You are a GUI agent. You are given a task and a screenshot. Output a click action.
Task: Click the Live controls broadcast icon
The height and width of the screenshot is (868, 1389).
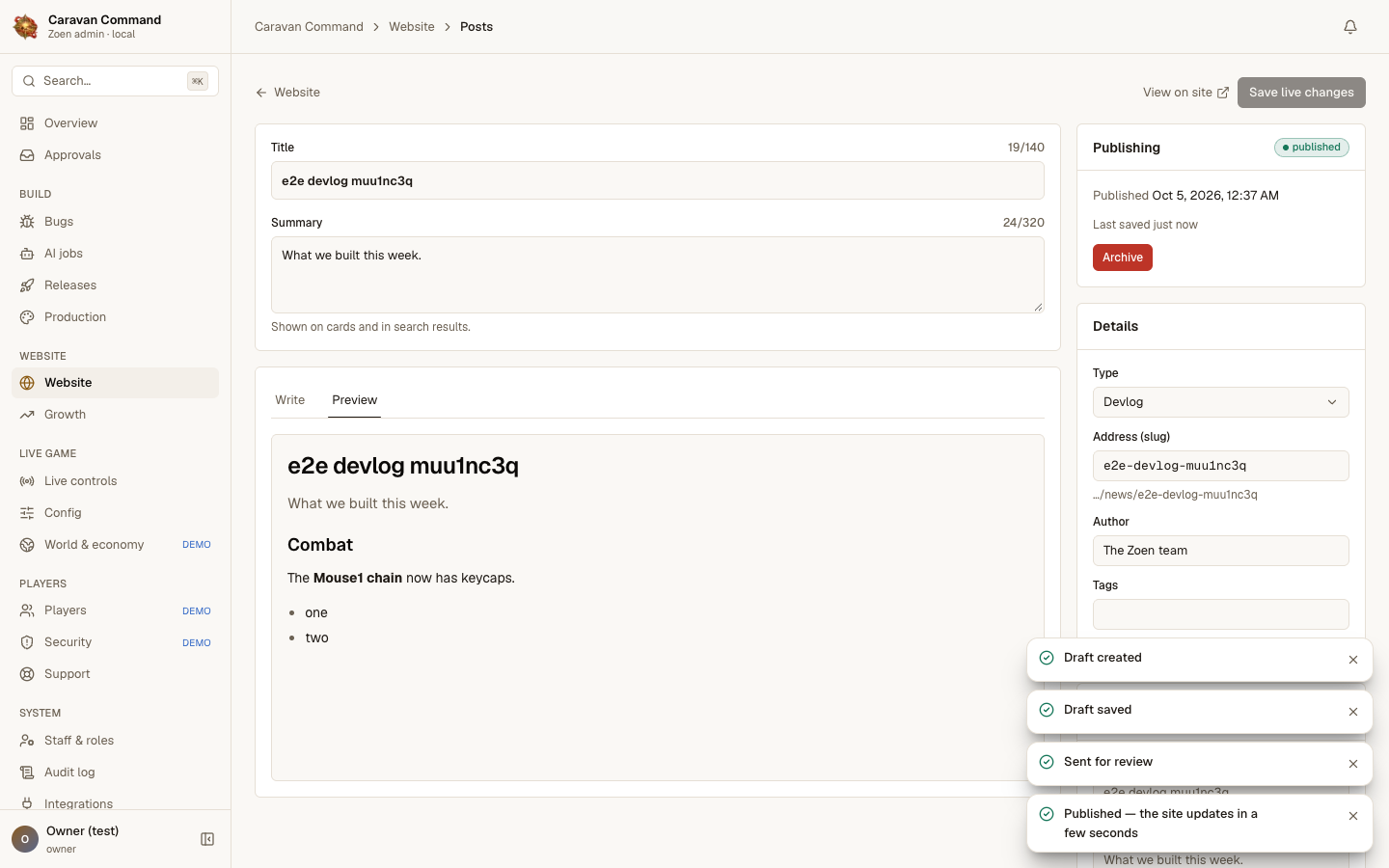click(27, 481)
